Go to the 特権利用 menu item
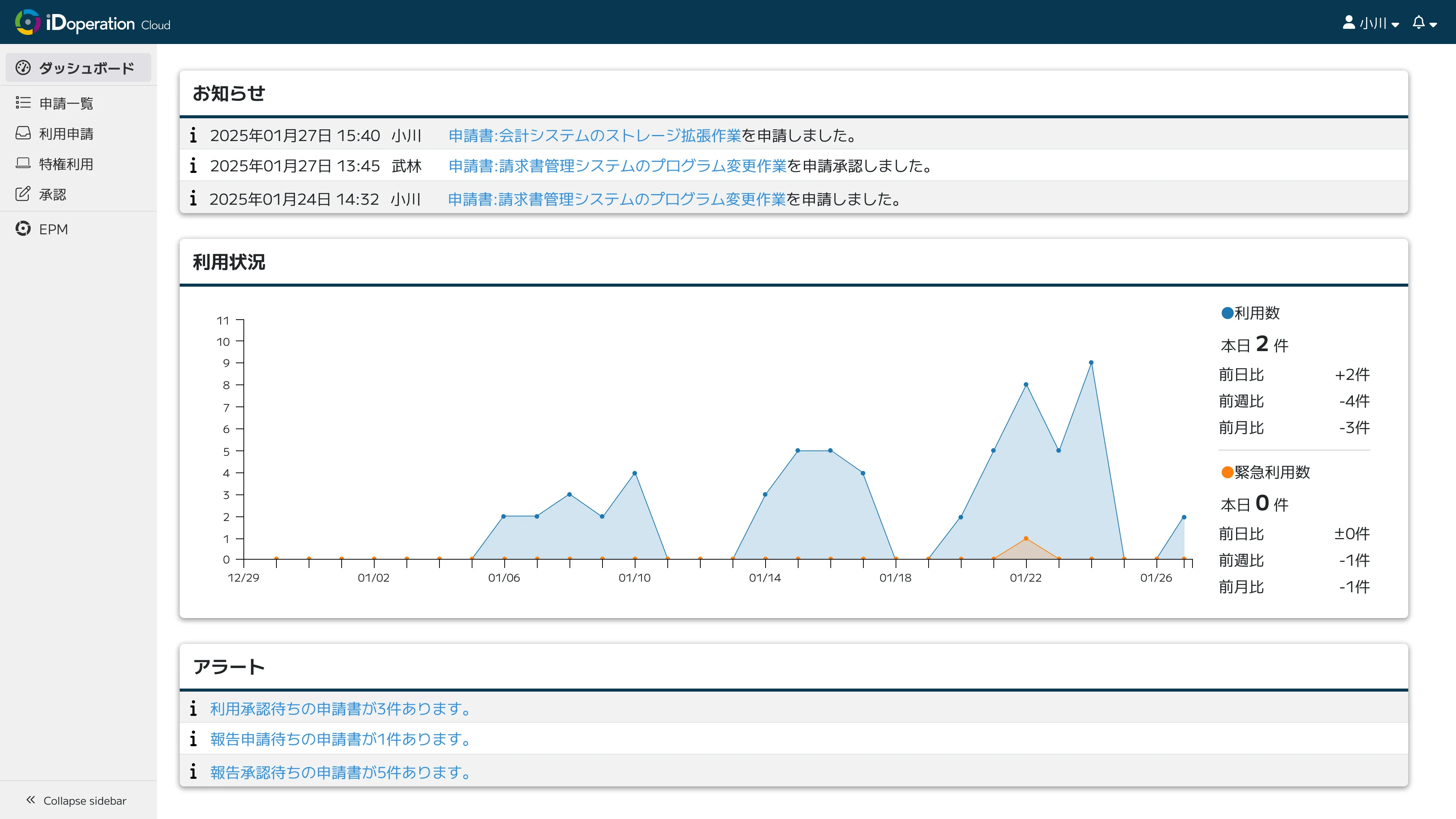The width and height of the screenshot is (1456, 819). click(x=66, y=165)
